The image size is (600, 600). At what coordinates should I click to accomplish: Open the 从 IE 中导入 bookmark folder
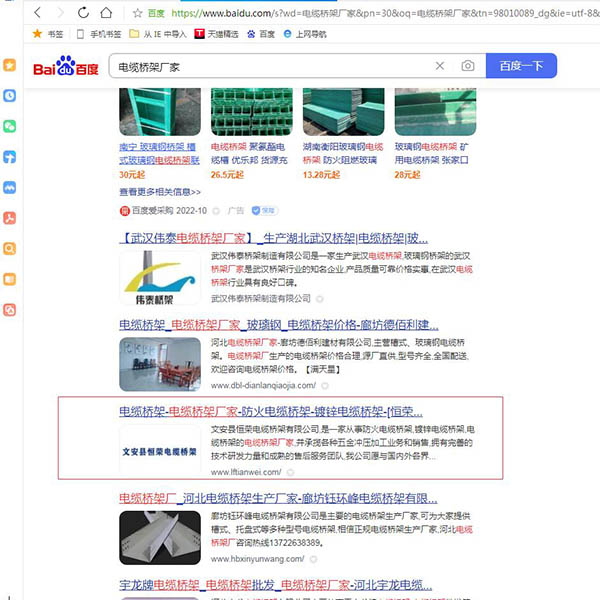[158, 34]
